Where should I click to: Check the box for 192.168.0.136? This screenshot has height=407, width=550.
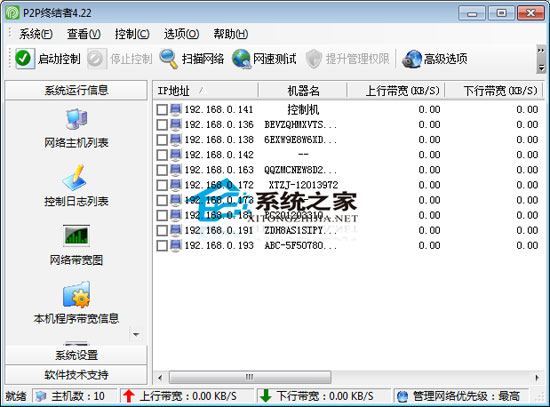[162, 125]
